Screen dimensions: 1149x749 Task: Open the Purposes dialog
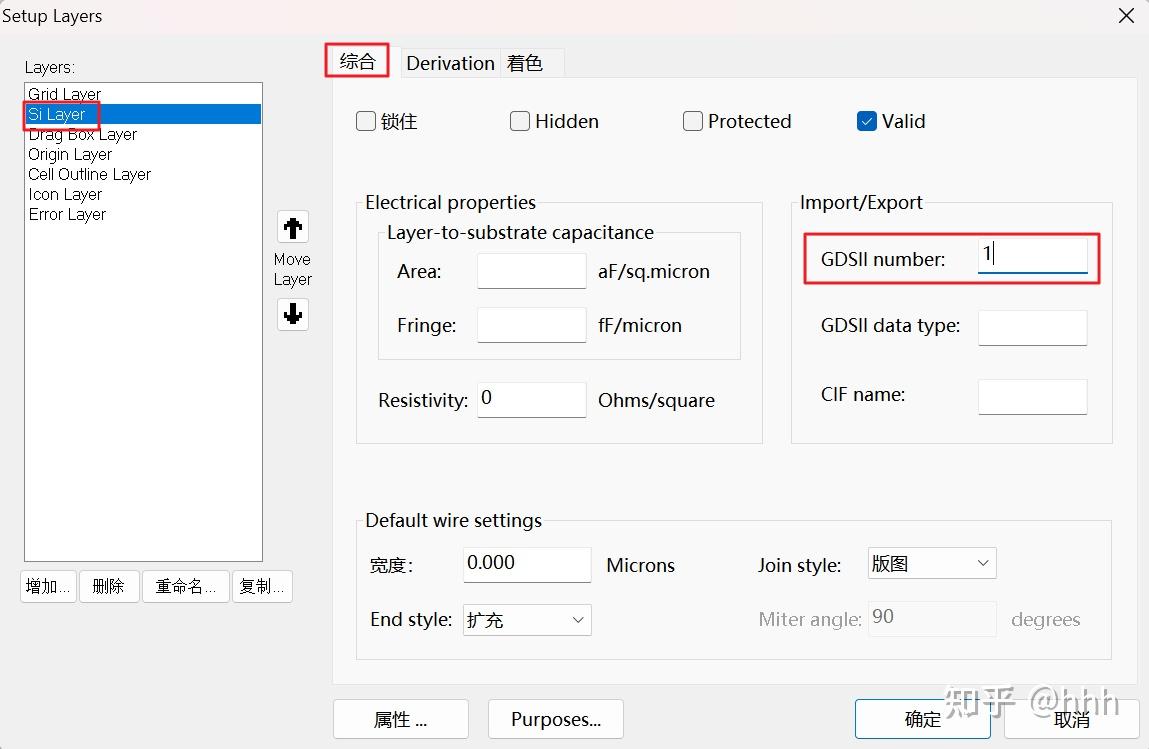[555, 719]
